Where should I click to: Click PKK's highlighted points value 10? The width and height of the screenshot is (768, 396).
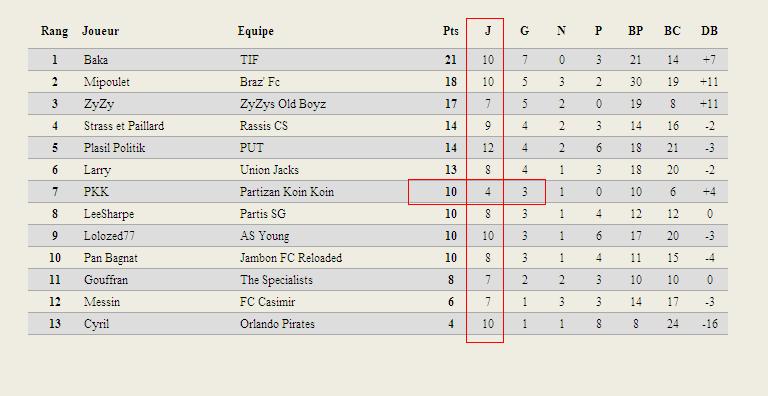451,192
